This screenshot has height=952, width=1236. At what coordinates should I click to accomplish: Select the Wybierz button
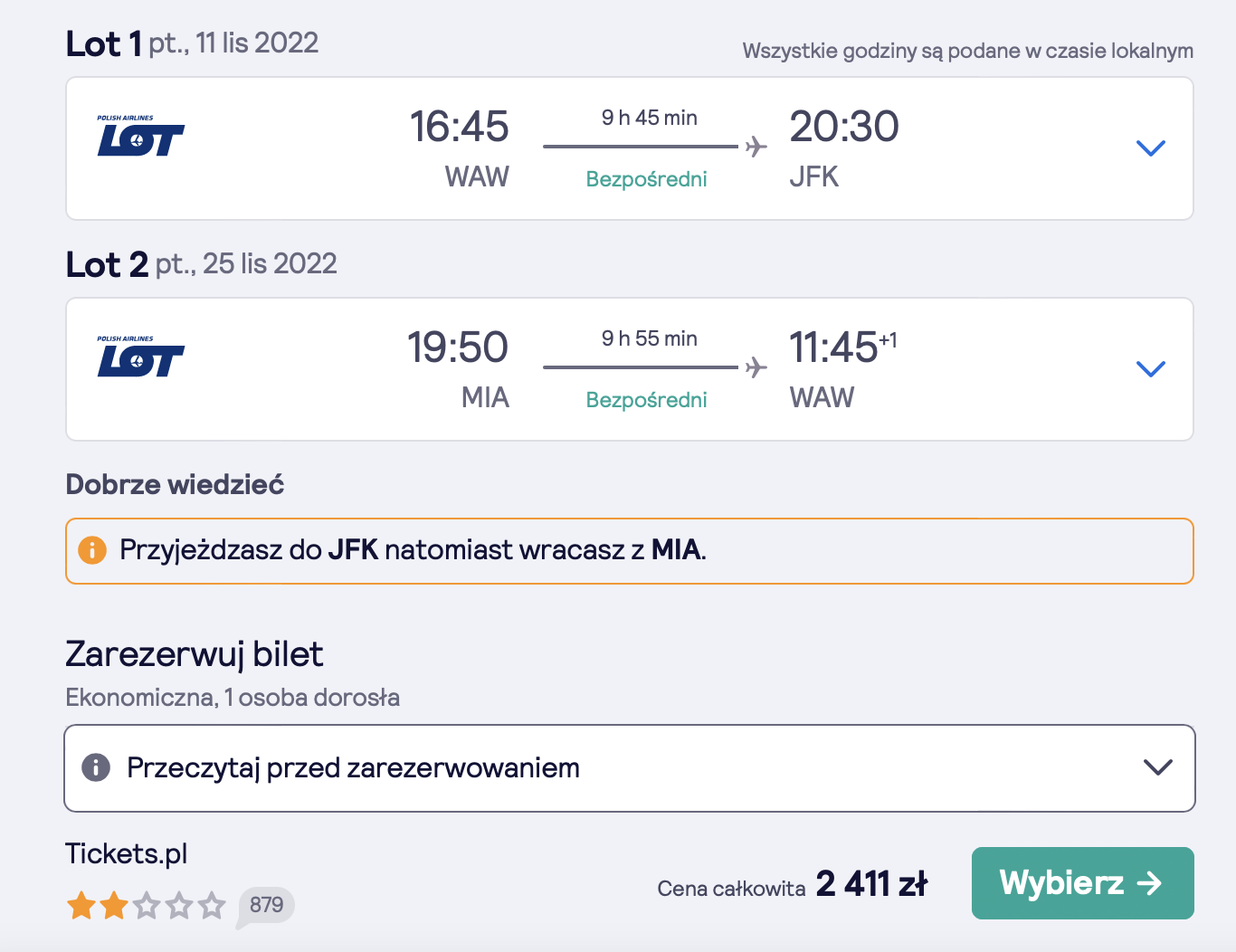[1082, 883]
